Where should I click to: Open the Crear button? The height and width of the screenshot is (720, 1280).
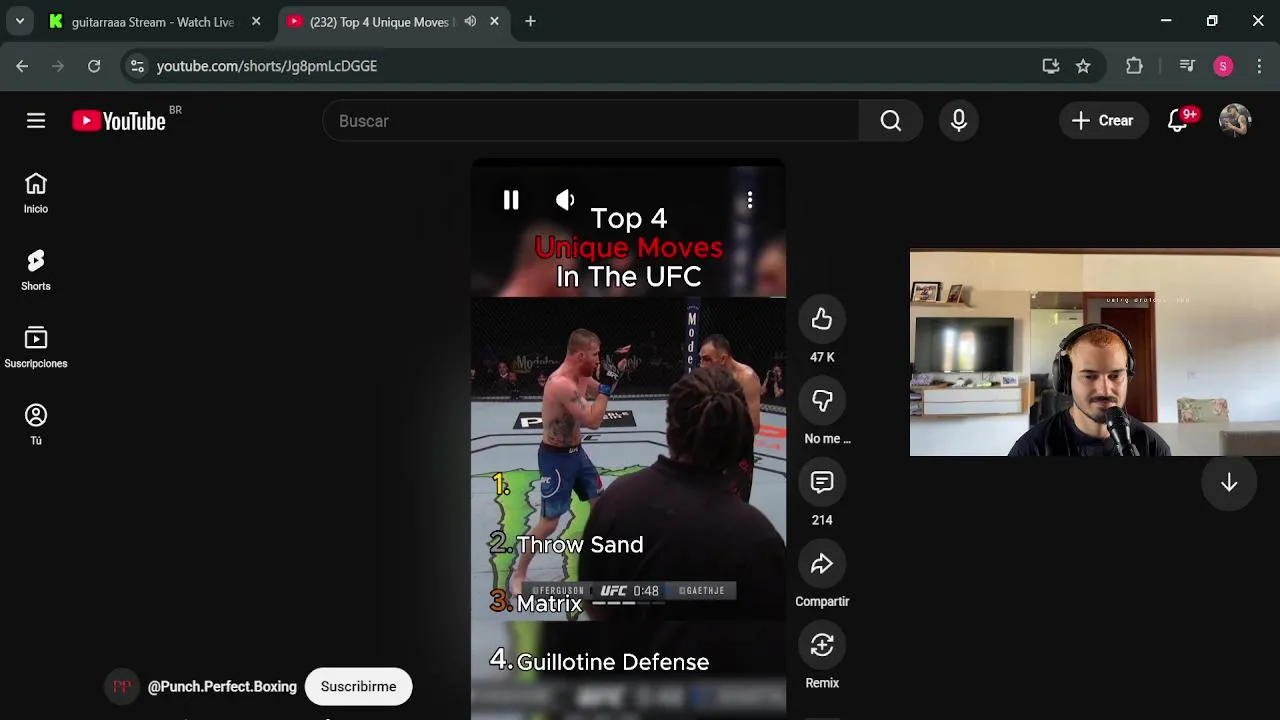pyautogui.click(x=1103, y=121)
